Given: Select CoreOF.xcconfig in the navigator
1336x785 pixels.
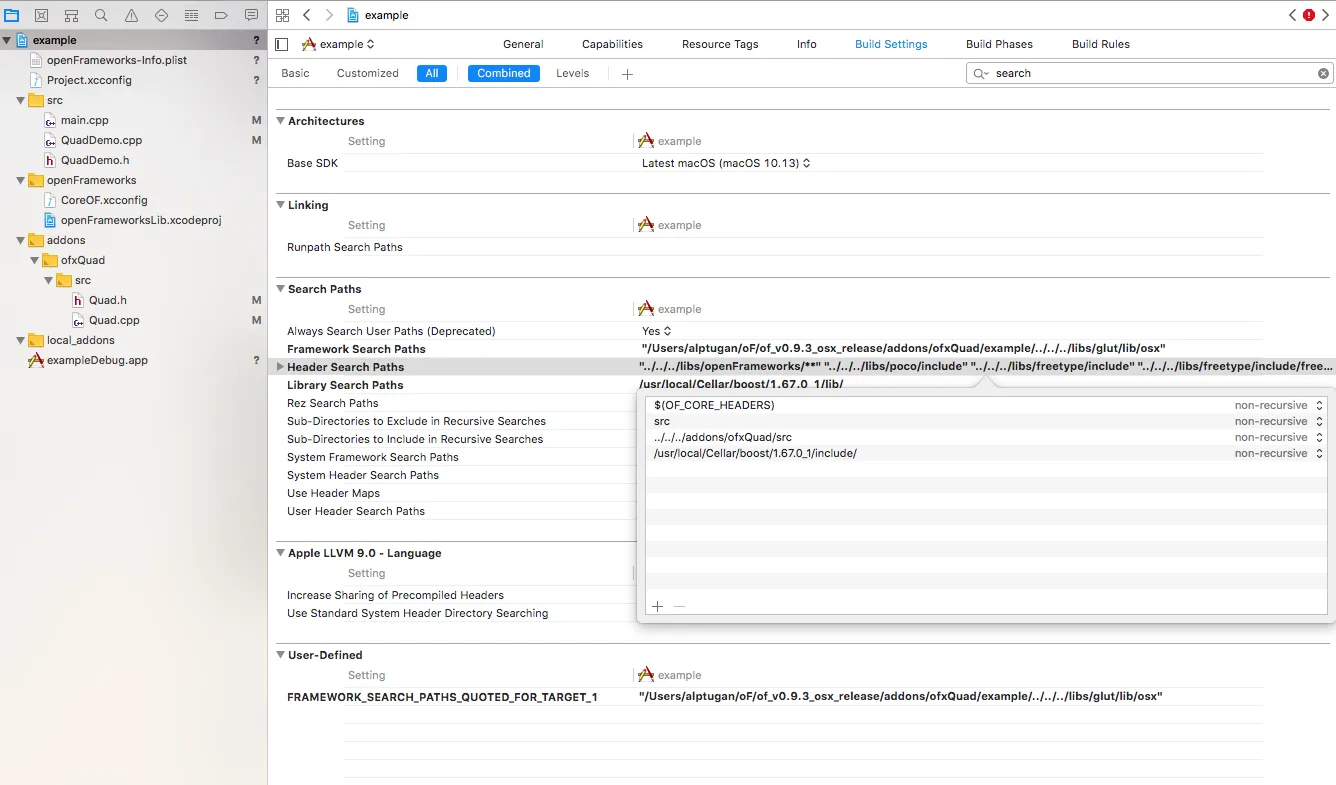Looking at the screenshot, I should point(104,200).
